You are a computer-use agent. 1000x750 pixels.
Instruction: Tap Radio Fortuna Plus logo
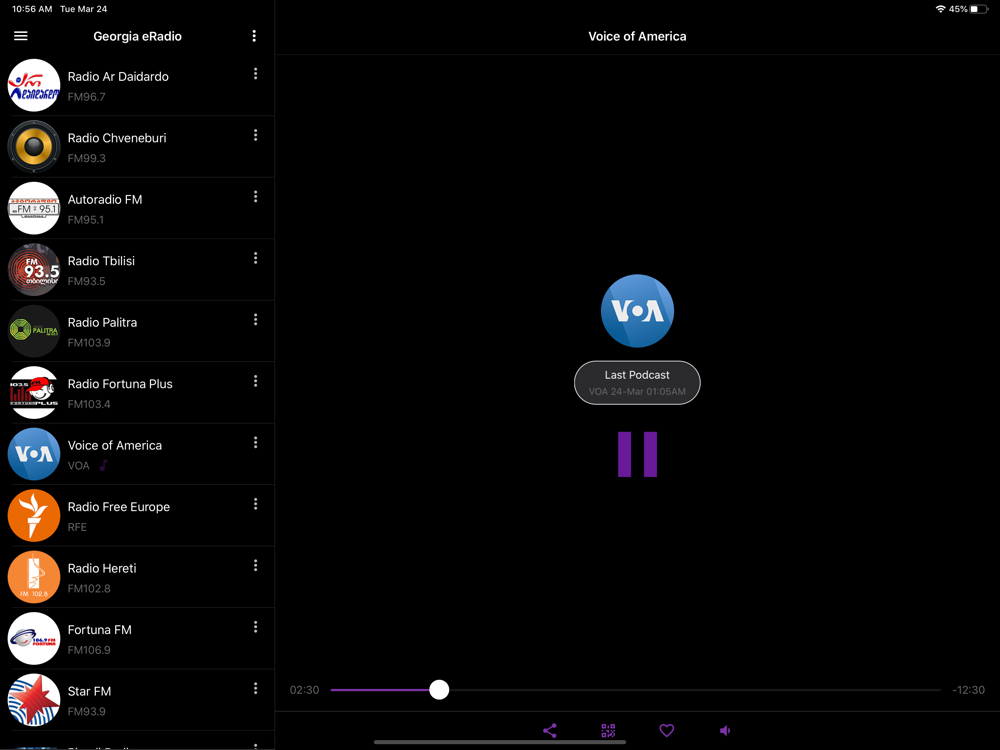coord(34,392)
